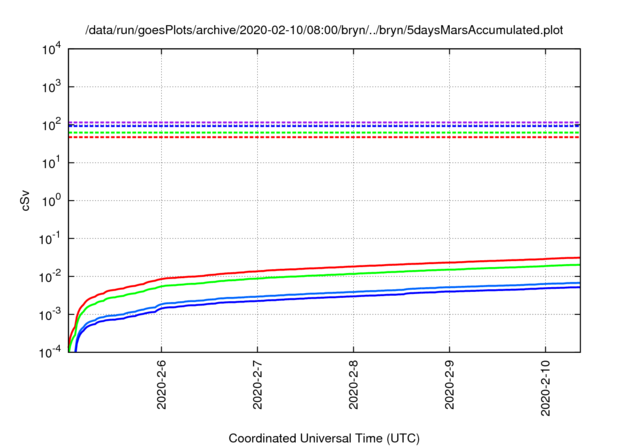Click the Coordinated Universal Time (UTC) axis label
The width and height of the screenshot is (640, 448).
(x=324, y=438)
